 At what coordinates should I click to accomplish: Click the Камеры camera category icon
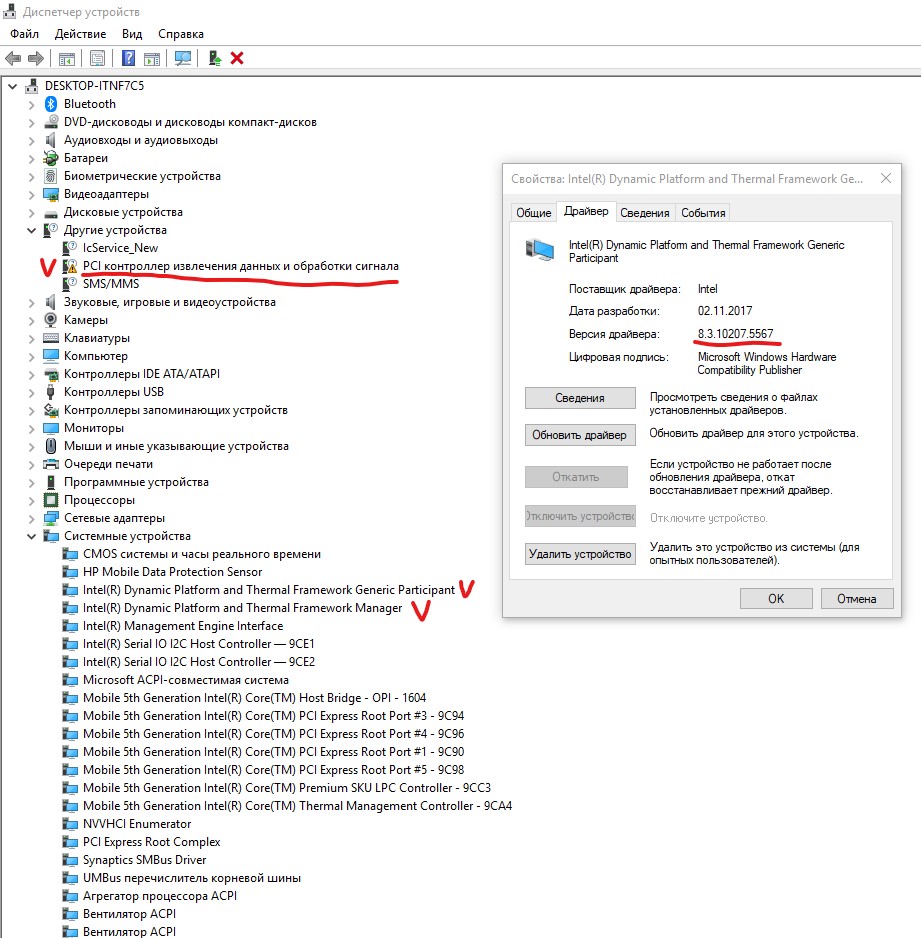point(51,320)
